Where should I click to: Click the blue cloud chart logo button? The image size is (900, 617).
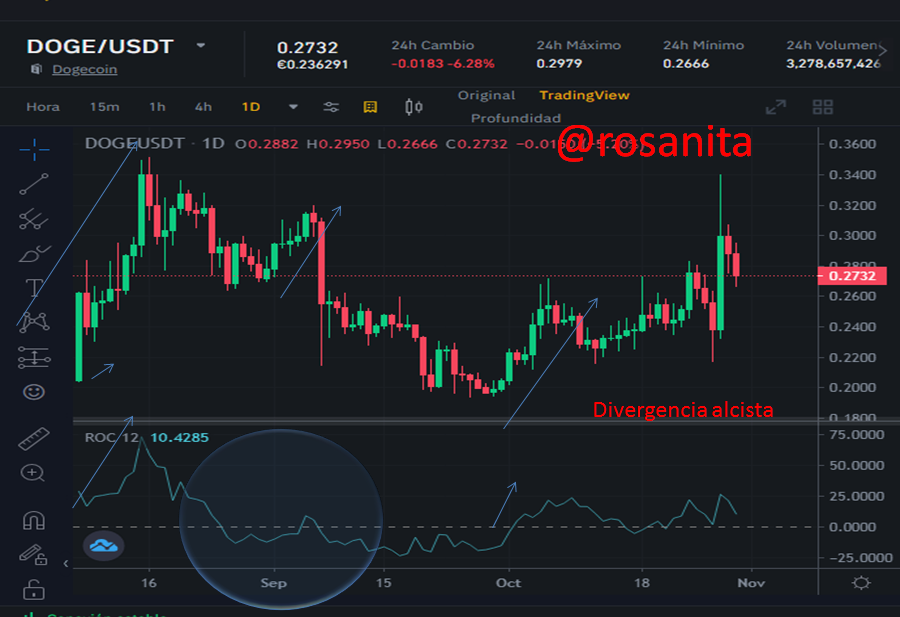(x=103, y=545)
